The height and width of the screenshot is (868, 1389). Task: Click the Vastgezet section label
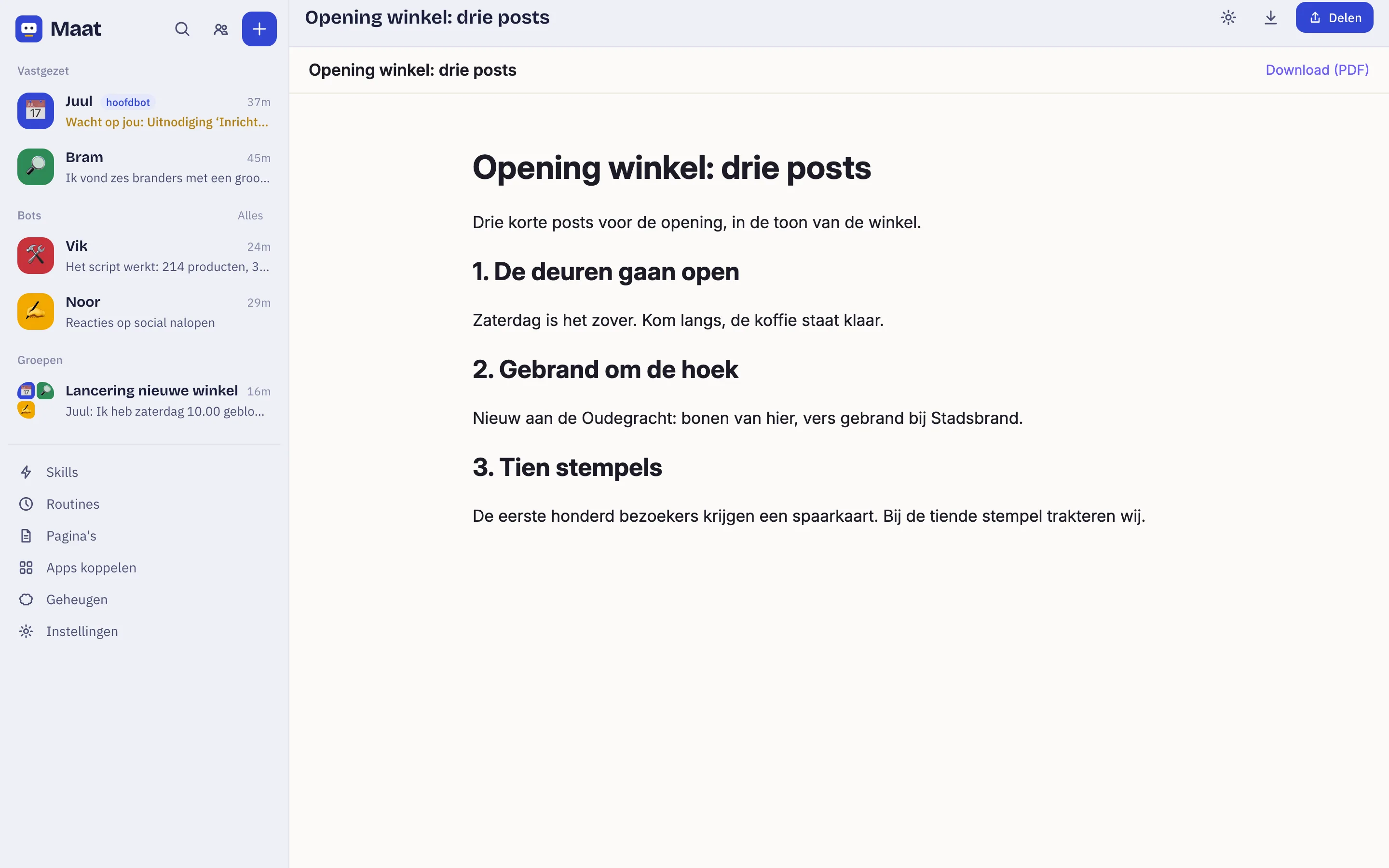pos(43,70)
